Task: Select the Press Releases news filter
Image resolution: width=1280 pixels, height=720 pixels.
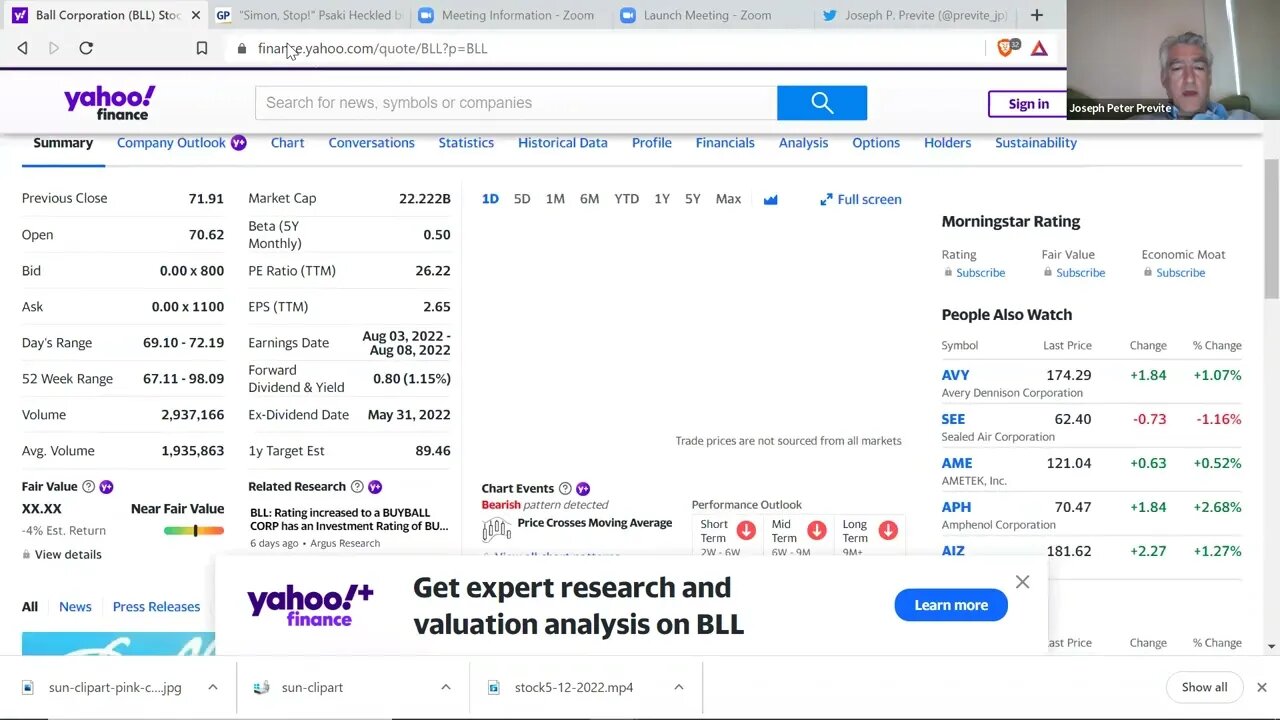Action: coord(156,607)
